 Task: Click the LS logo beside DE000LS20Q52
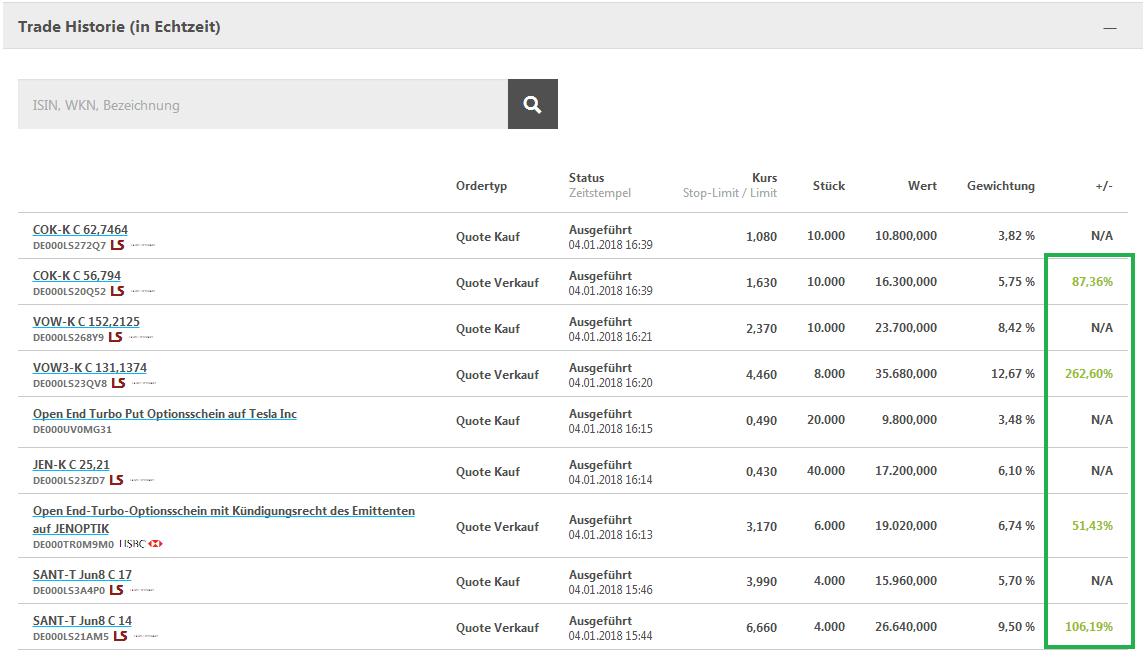[x=117, y=291]
